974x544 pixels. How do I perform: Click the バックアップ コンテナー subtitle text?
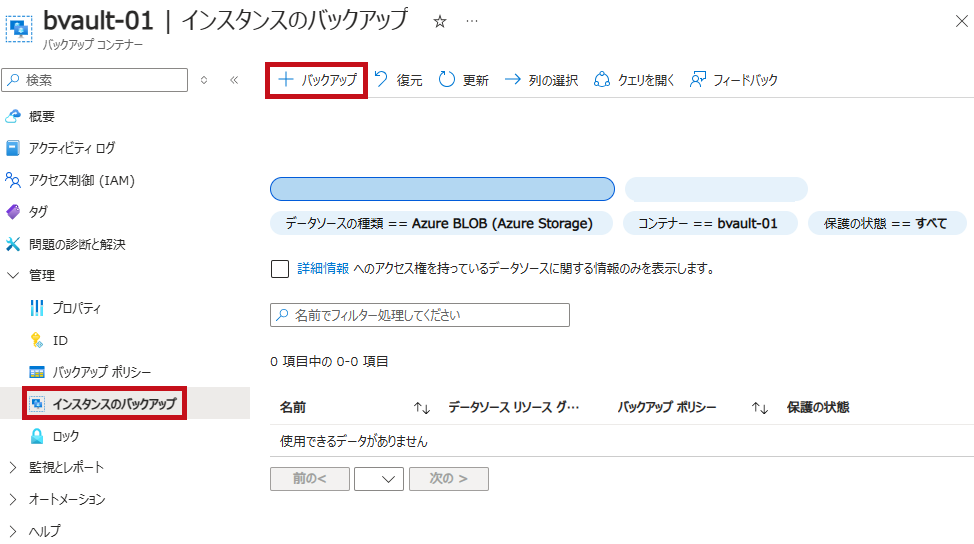[93, 45]
